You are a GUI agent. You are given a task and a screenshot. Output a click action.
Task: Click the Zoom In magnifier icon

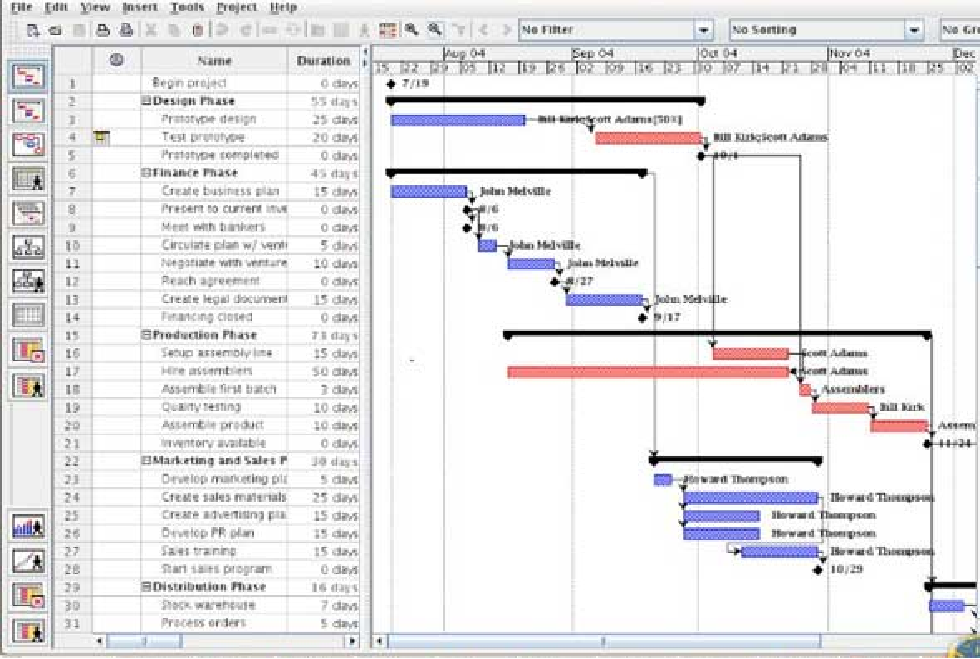coord(411,30)
